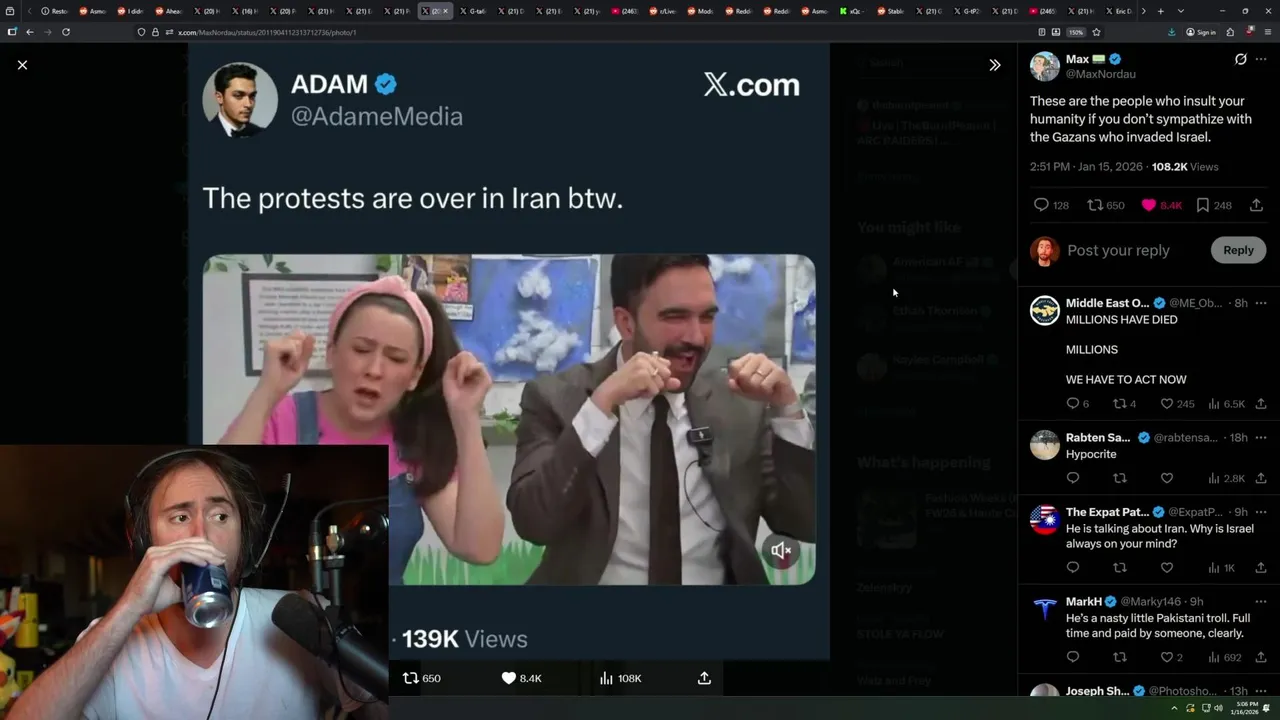Share photo with bottom upload icon
1280x720 pixels.
(704, 678)
